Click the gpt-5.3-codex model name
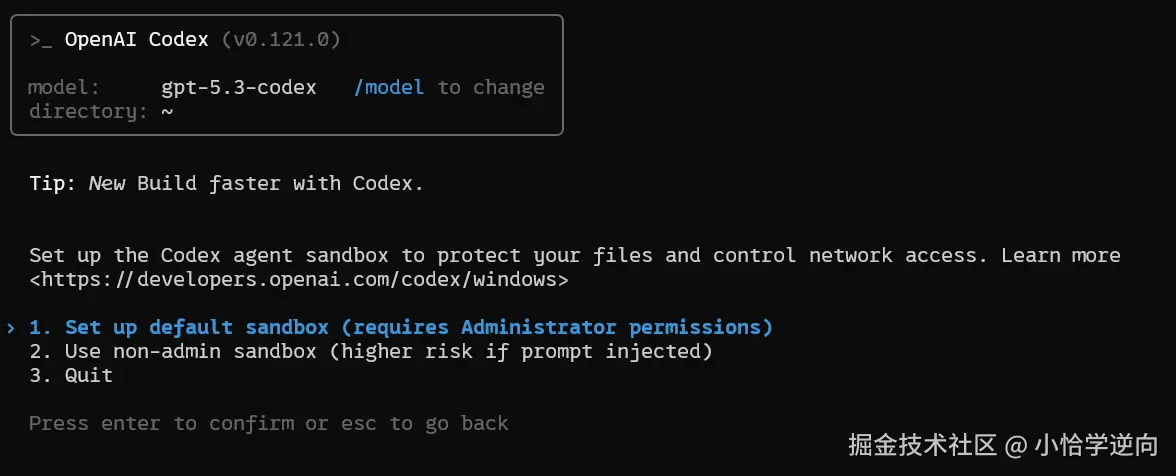This screenshot has height=476, width=1176. click(238, 87)
